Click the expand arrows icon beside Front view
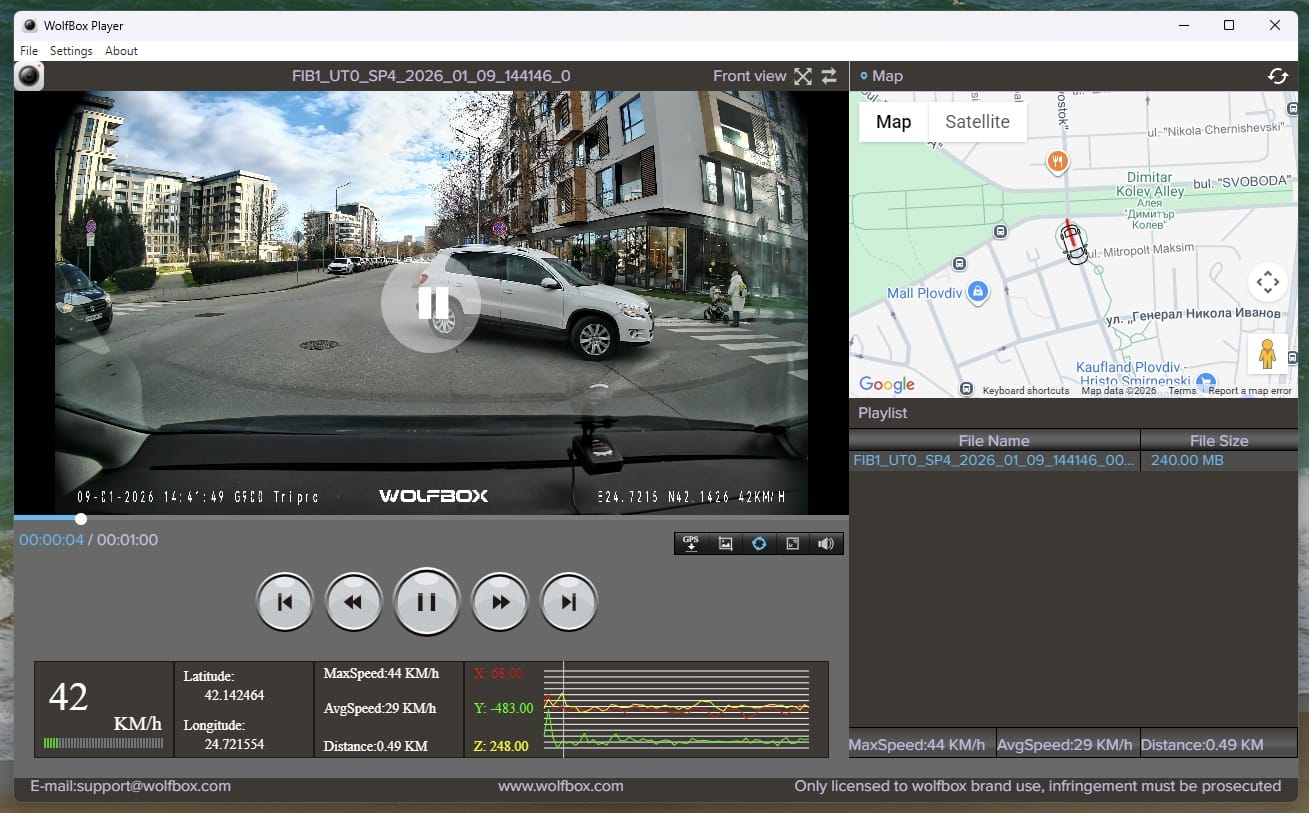Image resolution: width=1309 pixels, height=813 pixels. [x=803, y=76]
